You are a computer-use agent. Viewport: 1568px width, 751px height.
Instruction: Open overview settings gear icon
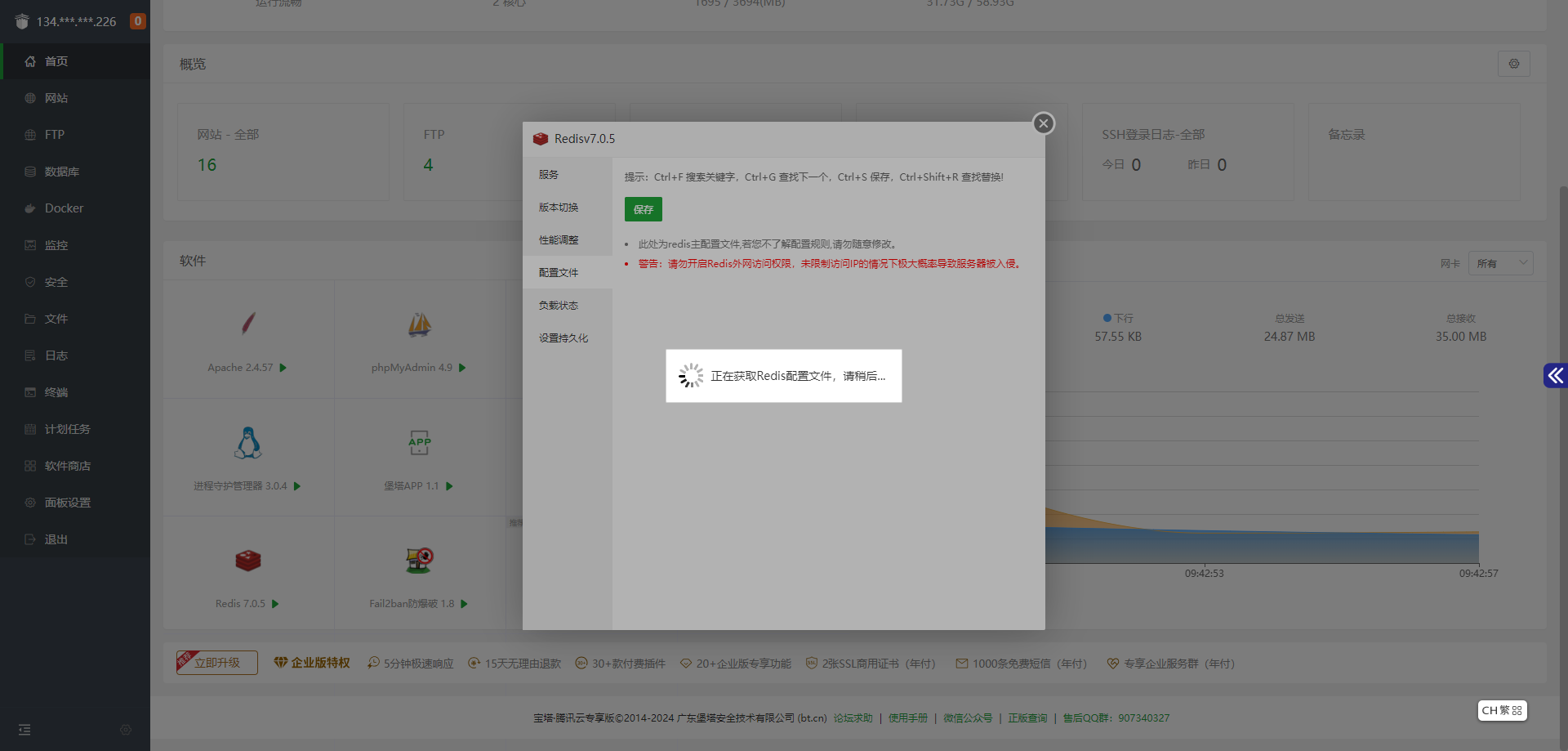pos(1514,64)
